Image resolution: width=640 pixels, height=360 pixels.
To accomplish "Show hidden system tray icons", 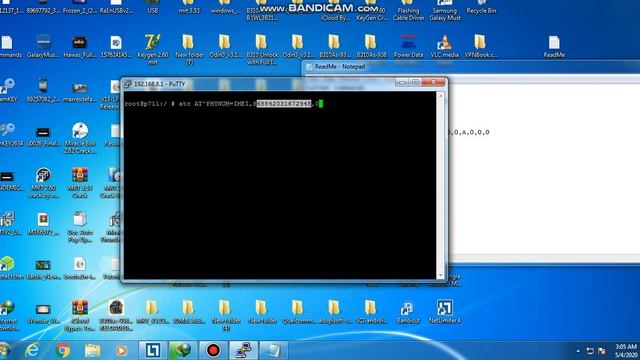I will point(578,351).
